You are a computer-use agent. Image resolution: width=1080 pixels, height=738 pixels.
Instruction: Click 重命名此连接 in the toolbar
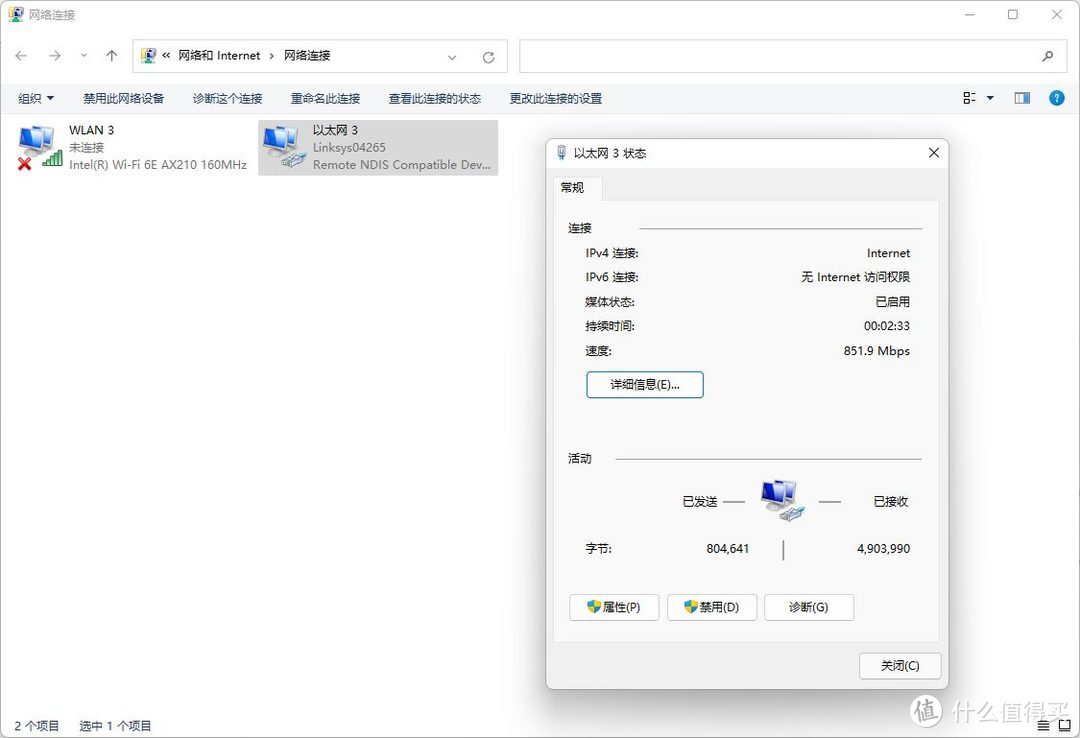tap(325, 98)
